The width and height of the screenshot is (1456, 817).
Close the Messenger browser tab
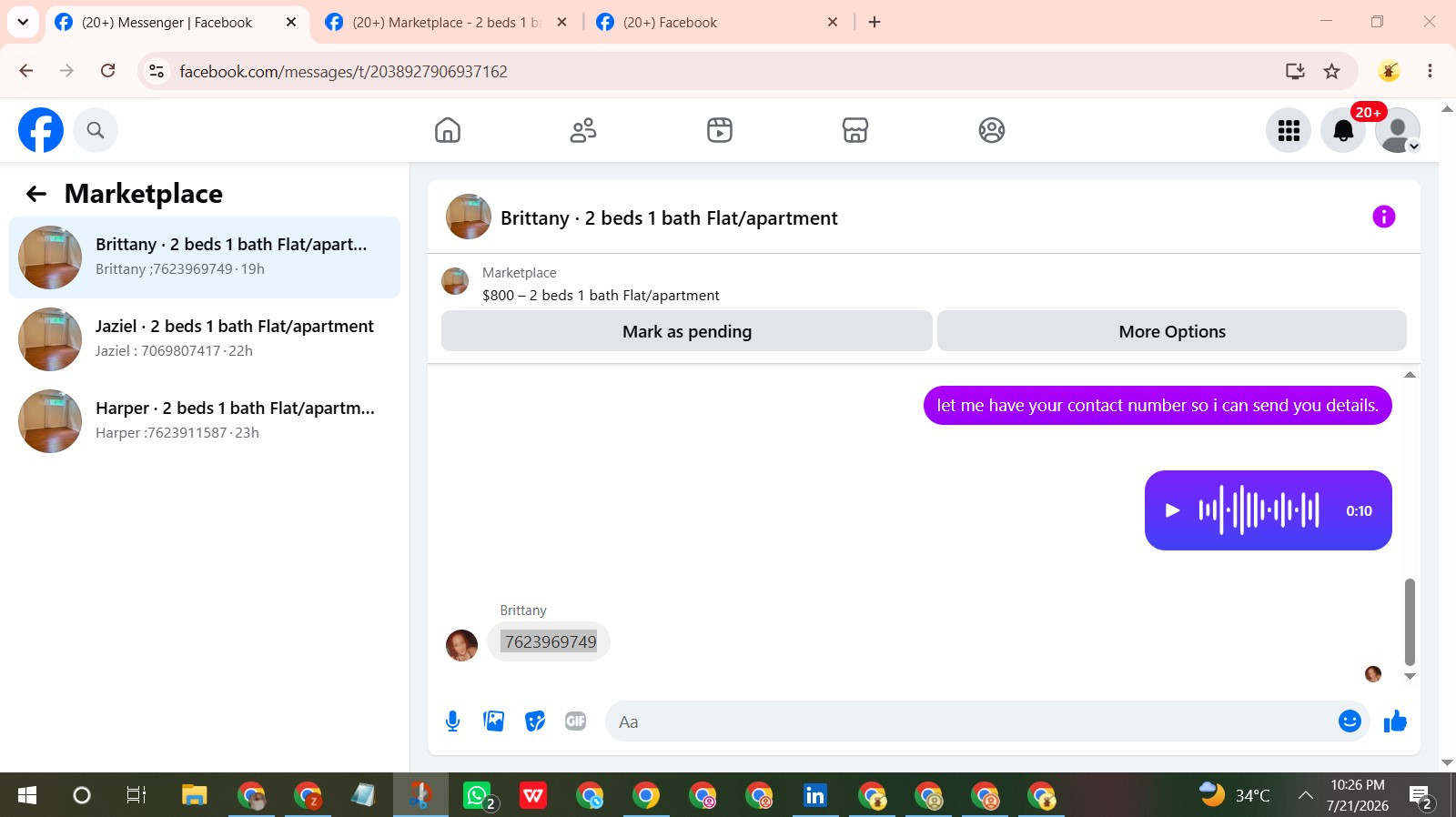(291, 23)
